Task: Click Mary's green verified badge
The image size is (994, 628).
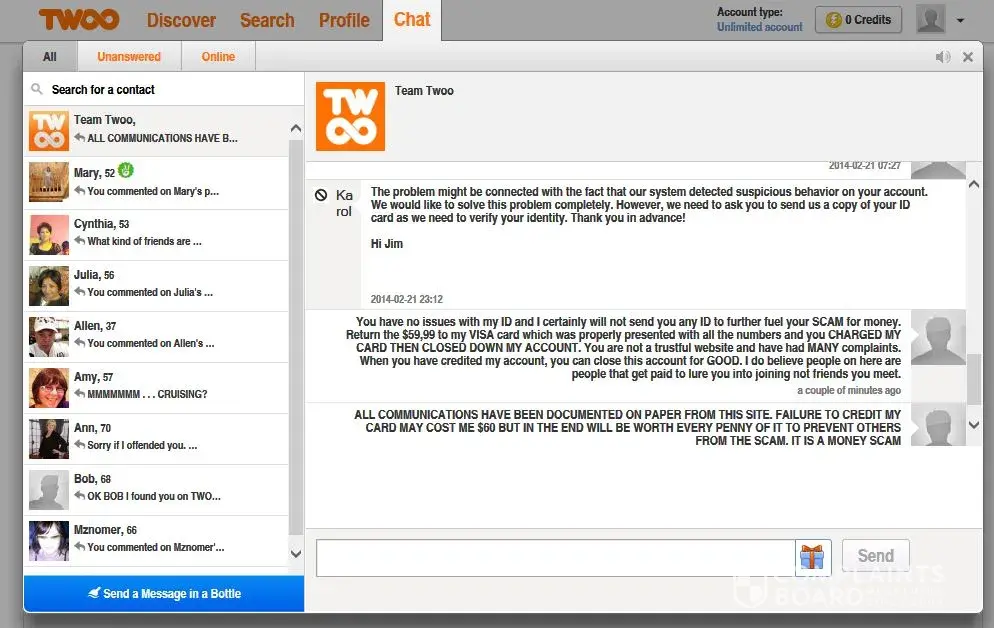Action: (x=125, y=171)
